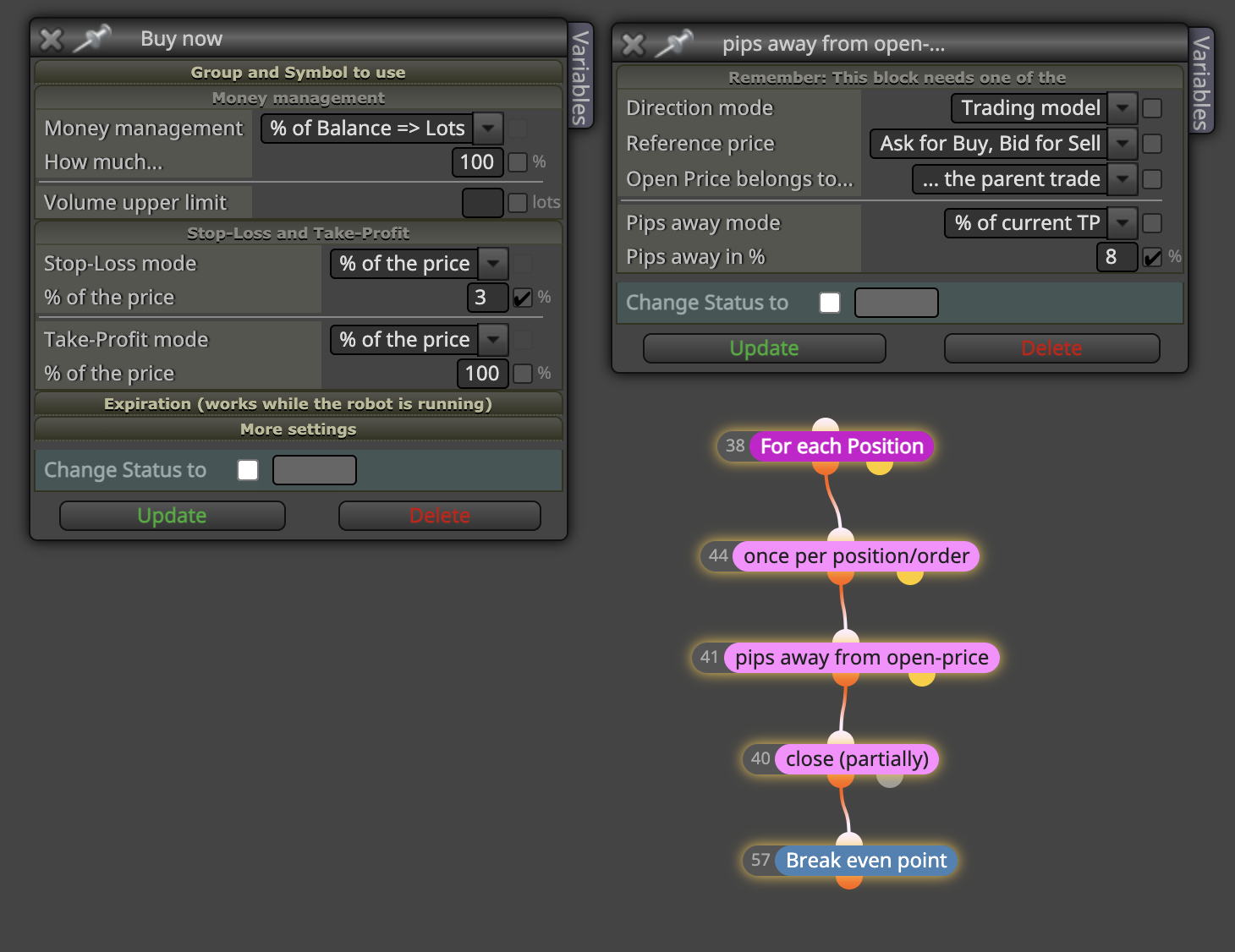Click the Change Status color field in Buy now
This screenshot has width=1235, height=952.
315,470
